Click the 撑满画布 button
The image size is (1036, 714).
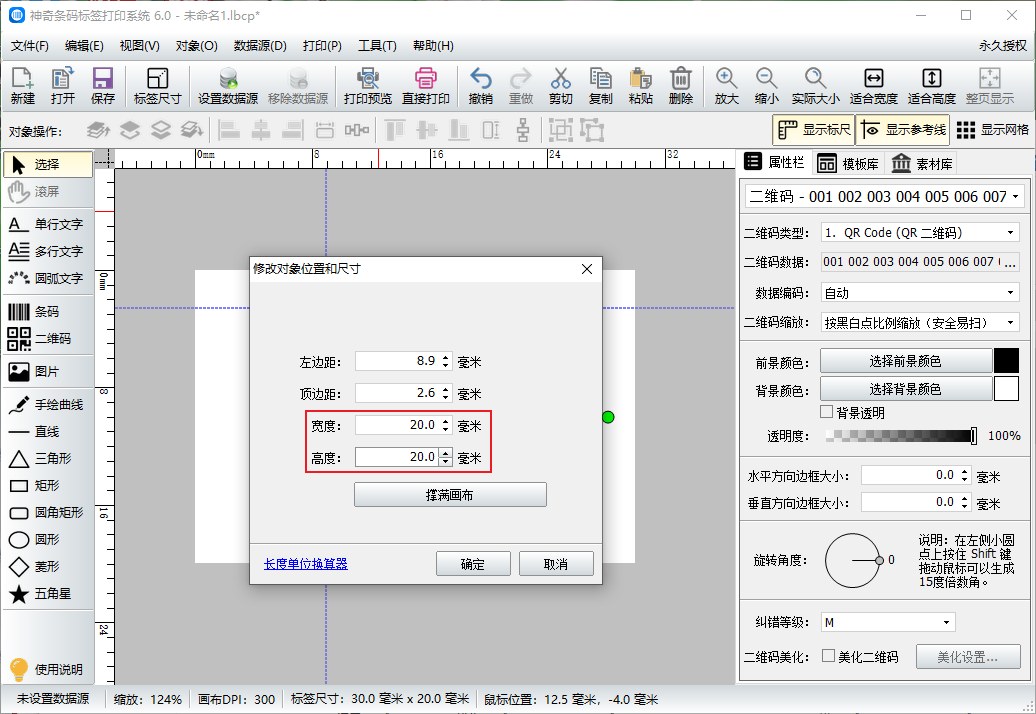[x=450, y=495]
